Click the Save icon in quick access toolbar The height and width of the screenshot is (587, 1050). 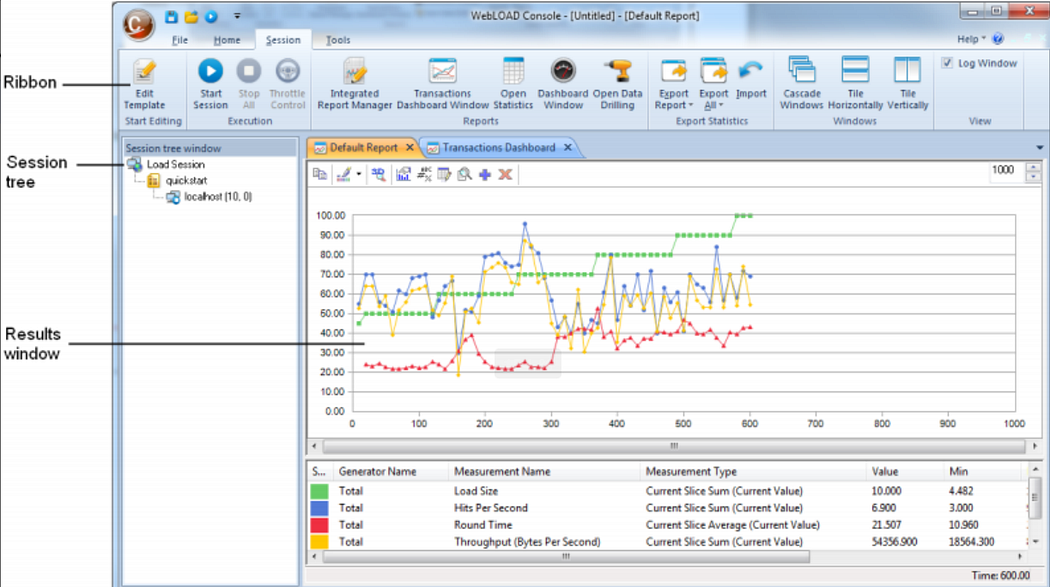tap(171, 17)
